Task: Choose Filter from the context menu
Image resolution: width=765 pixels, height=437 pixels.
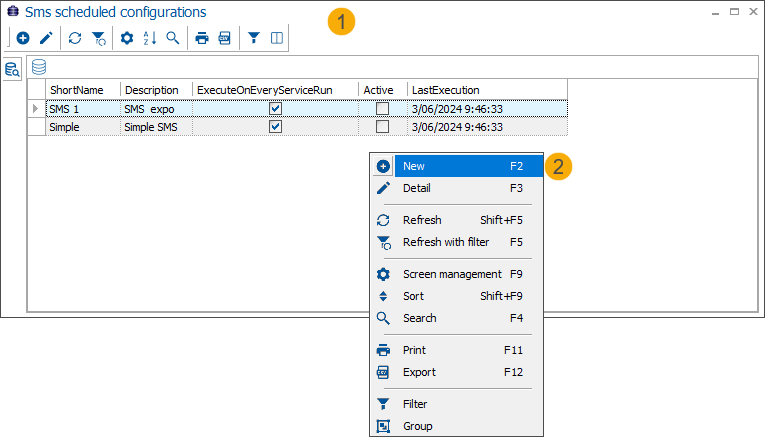Action: click(458, 404)
